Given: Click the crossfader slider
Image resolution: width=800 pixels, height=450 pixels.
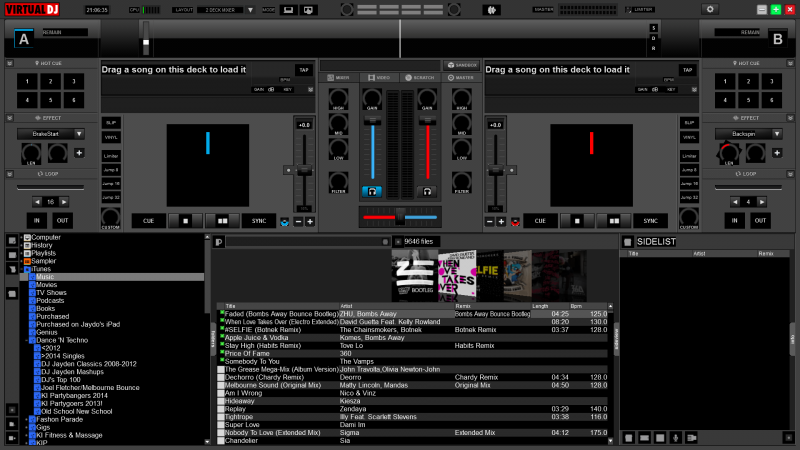Looking at the screenshot, I should click(x=400, y=217).
